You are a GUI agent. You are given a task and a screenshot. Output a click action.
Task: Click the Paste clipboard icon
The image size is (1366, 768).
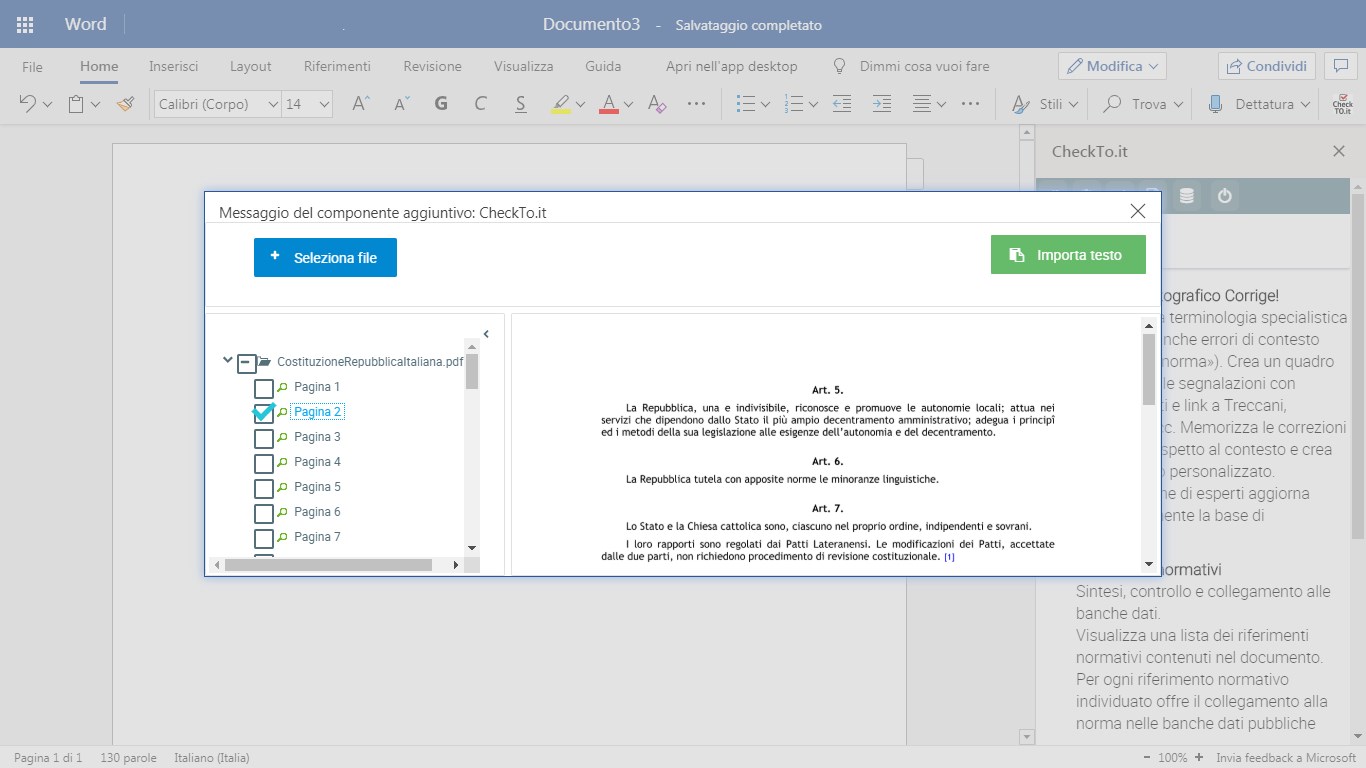point(76,104)
